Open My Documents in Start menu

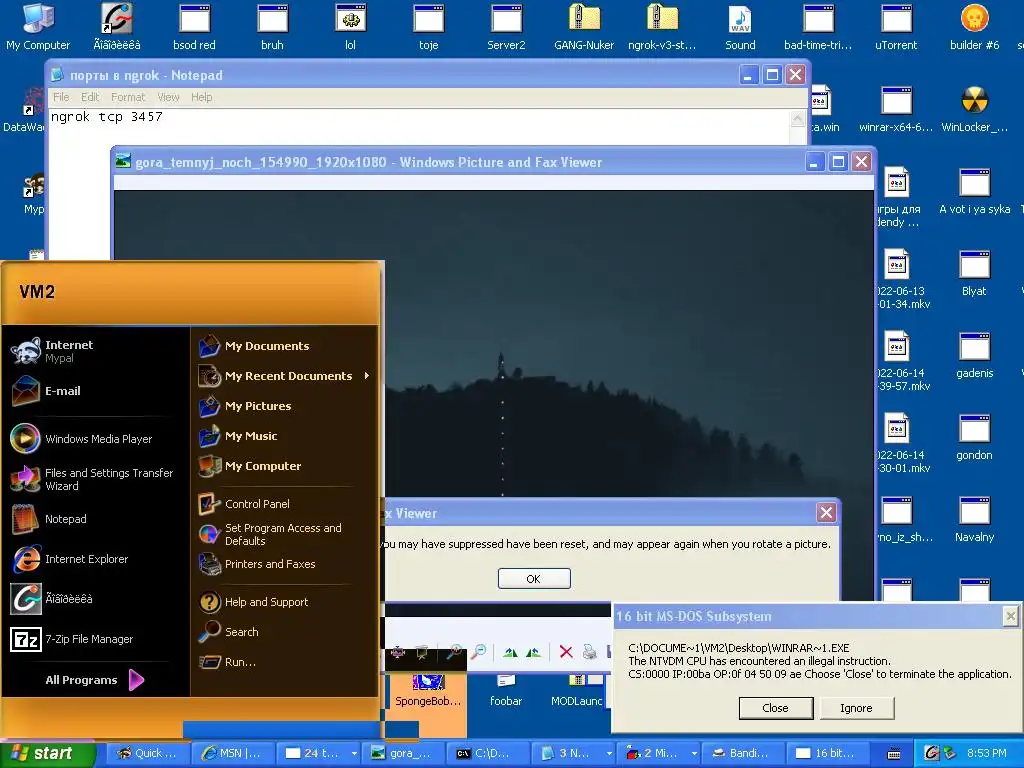pos(285,346)
